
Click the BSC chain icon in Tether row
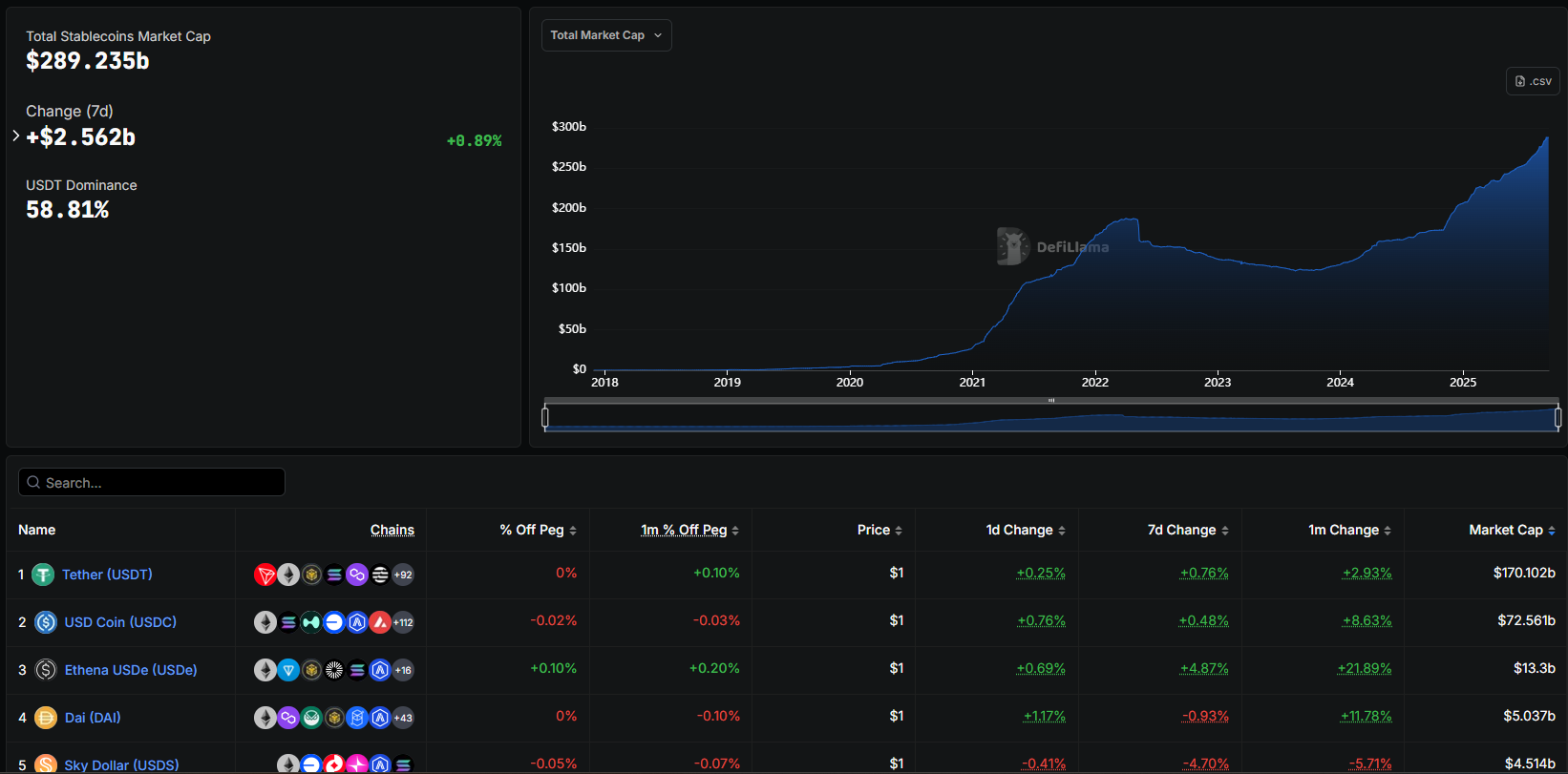click(311, 575)
